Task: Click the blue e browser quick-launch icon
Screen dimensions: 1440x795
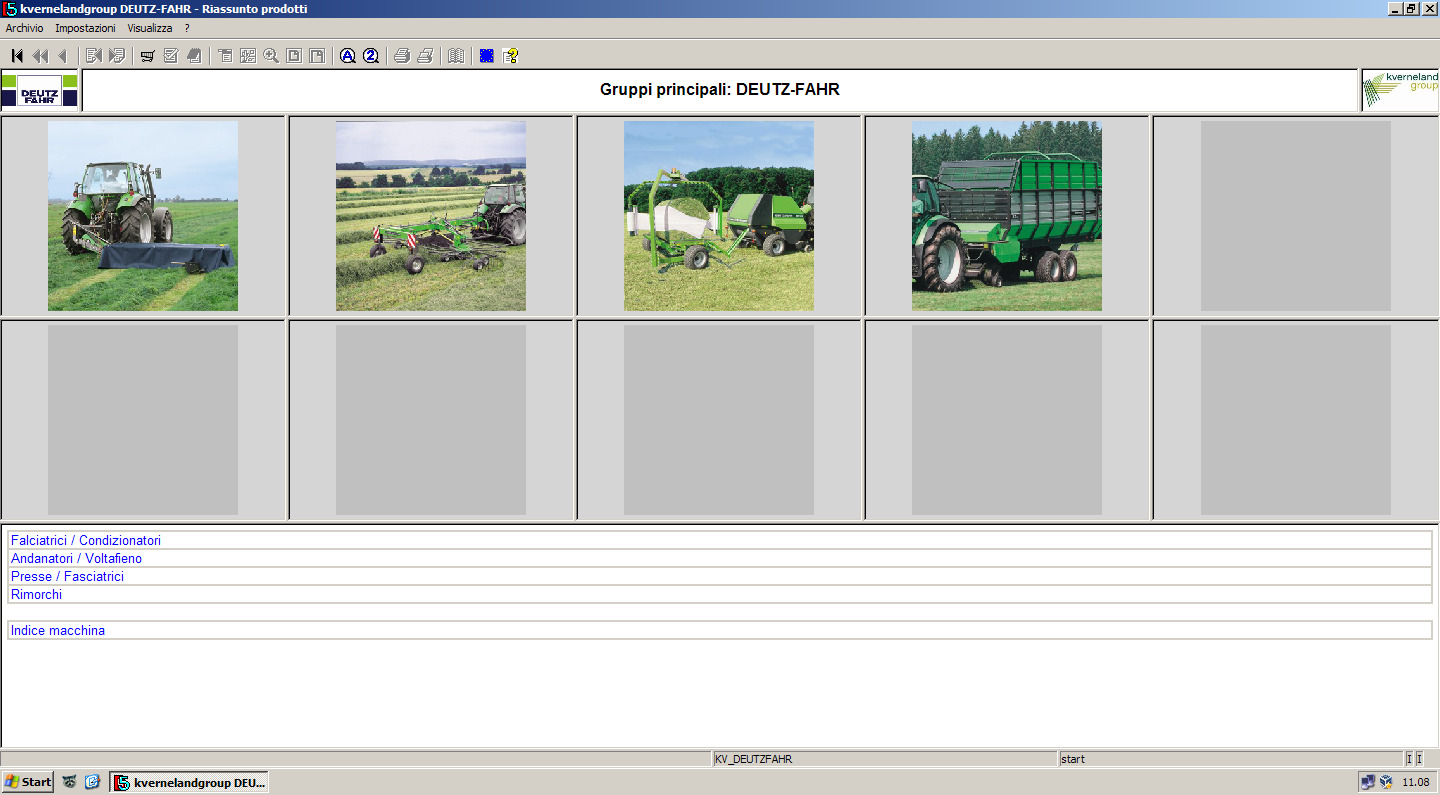Action: pyautogui.click(x=92, y=782)
